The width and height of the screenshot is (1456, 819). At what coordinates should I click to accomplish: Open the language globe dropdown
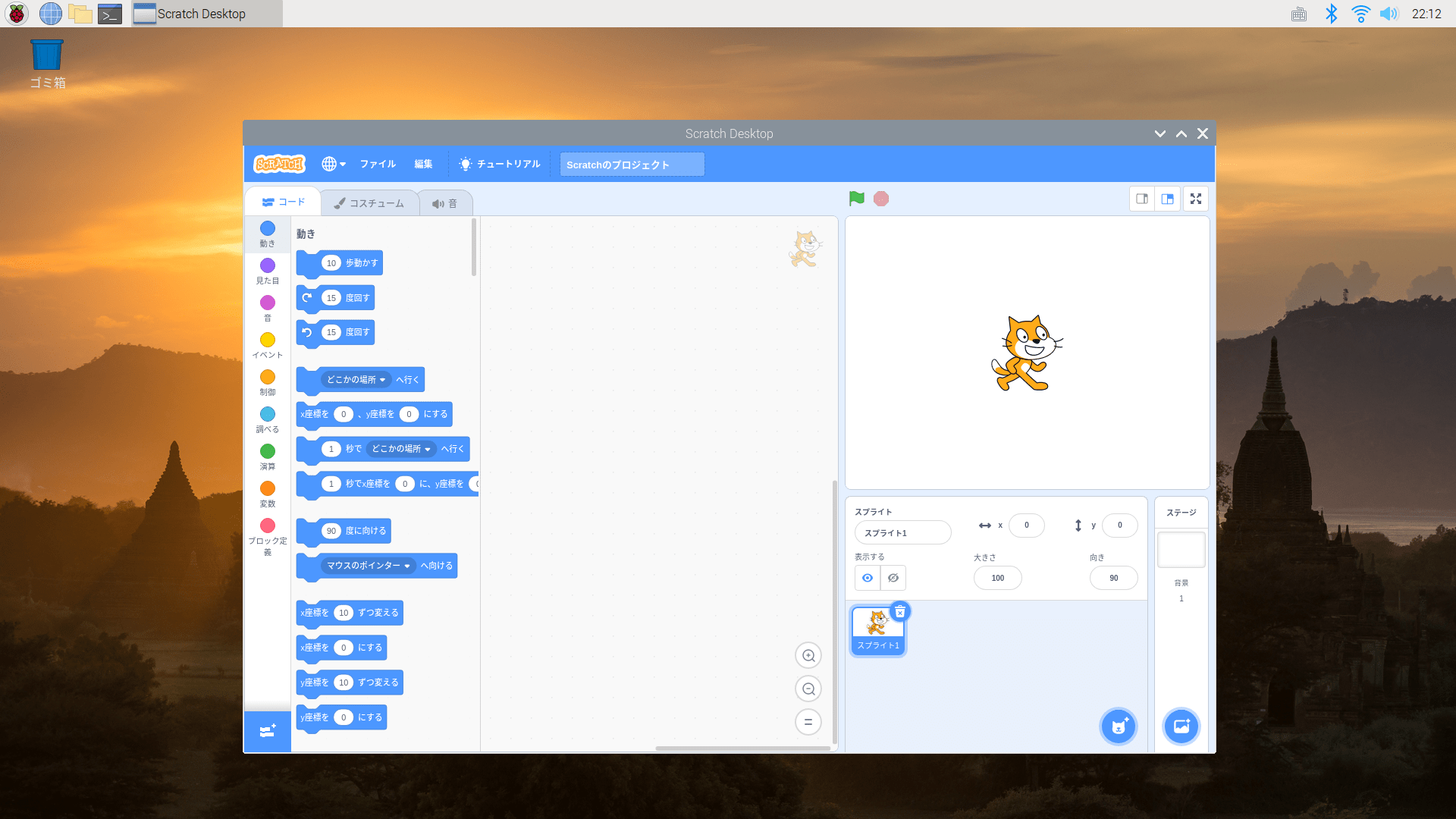tap(333, 165)
